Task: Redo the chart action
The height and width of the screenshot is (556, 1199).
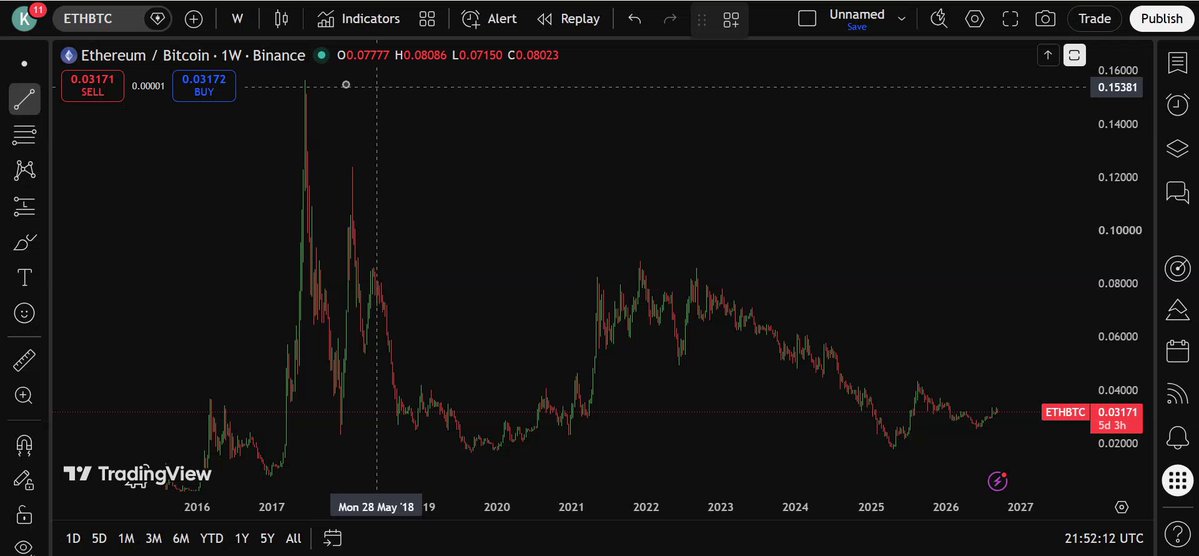Action: [670, 18]
